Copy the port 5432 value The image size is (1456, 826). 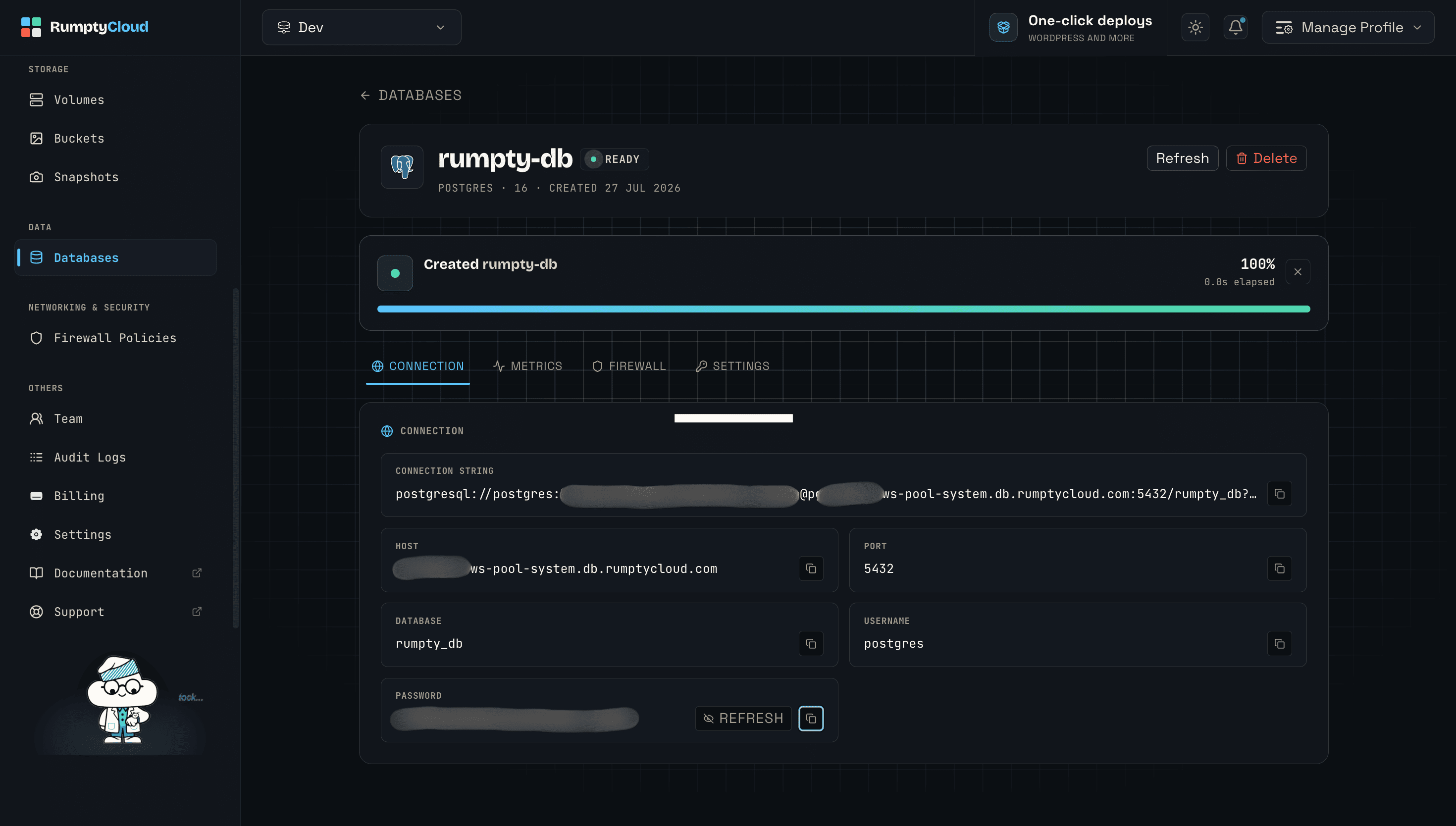click(1279, 568)
